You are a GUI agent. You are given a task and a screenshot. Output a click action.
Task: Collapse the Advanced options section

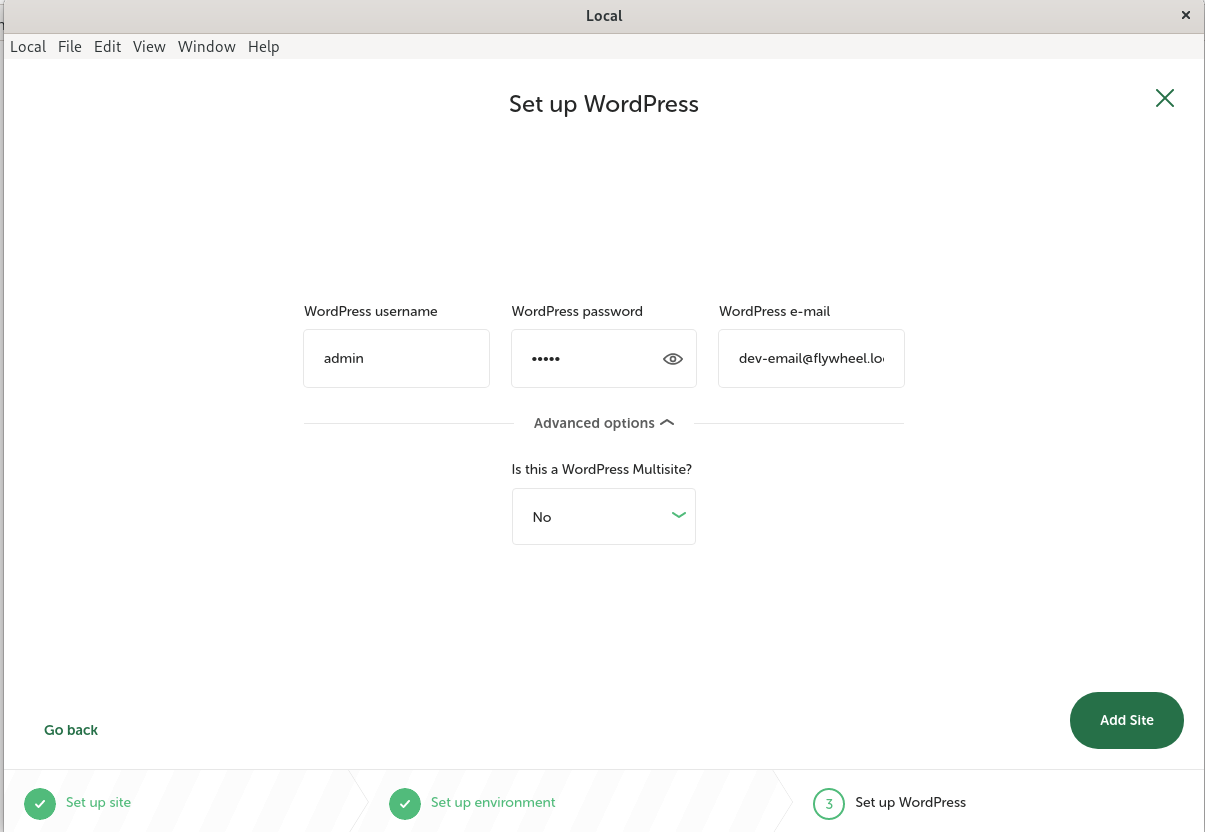pyautogui.click(x=604, y=423)
